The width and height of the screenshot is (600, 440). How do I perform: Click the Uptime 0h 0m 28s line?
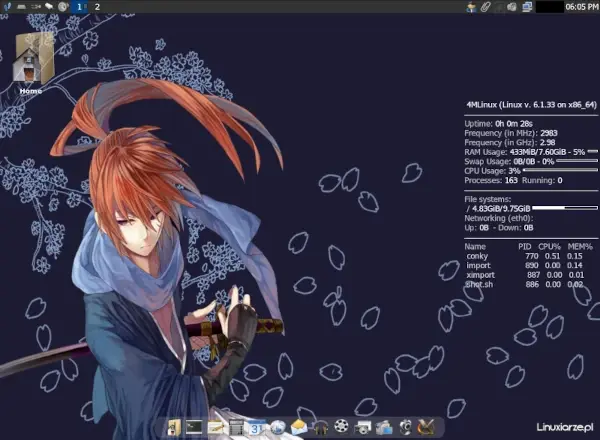click(498, 124)
